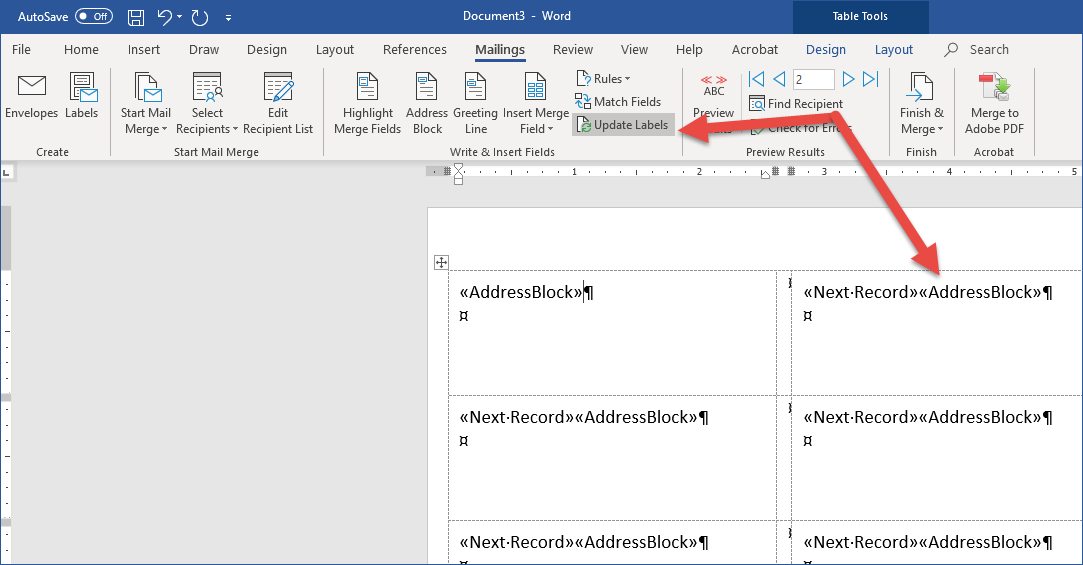Click Update Labels button

coord(623,125)
